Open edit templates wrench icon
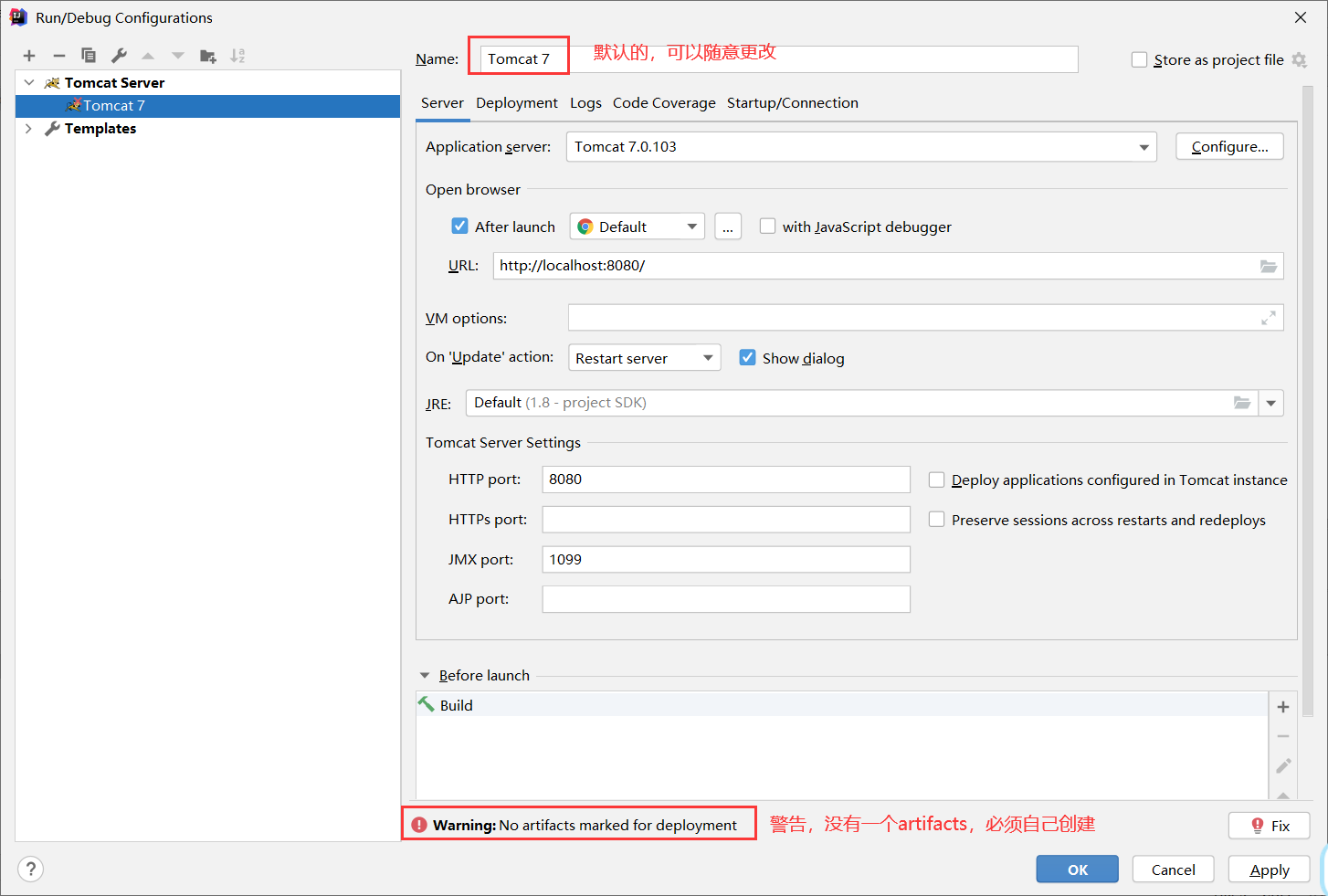 click(x=119, y=56)
